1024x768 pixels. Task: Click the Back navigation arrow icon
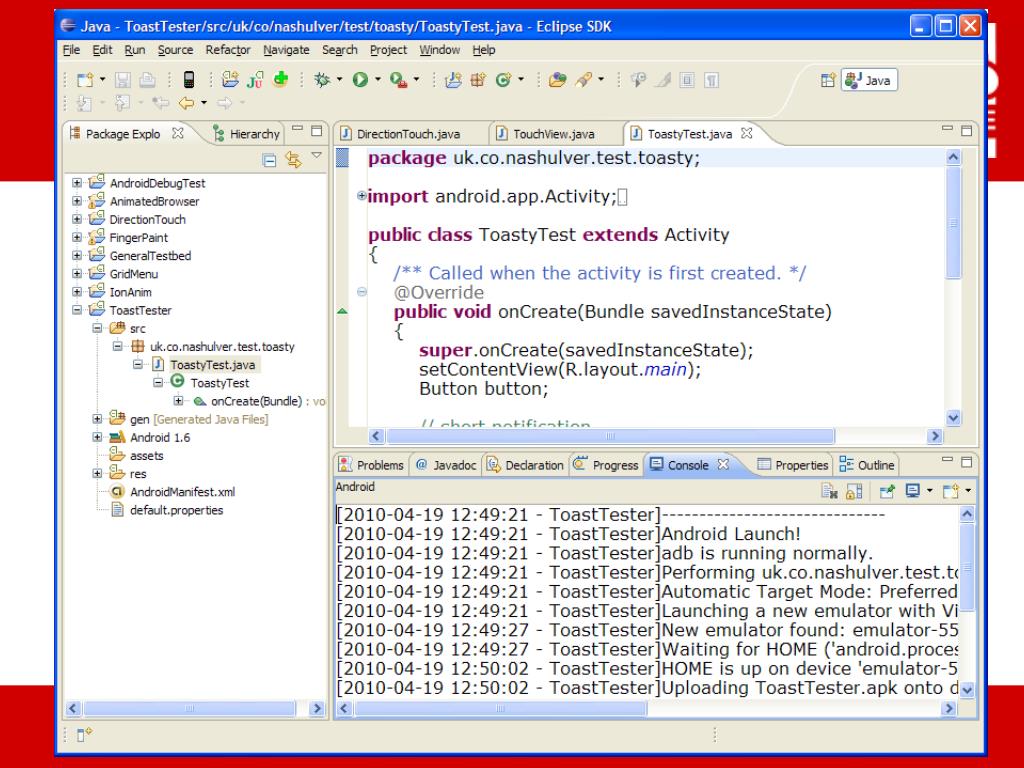[186, 103]
